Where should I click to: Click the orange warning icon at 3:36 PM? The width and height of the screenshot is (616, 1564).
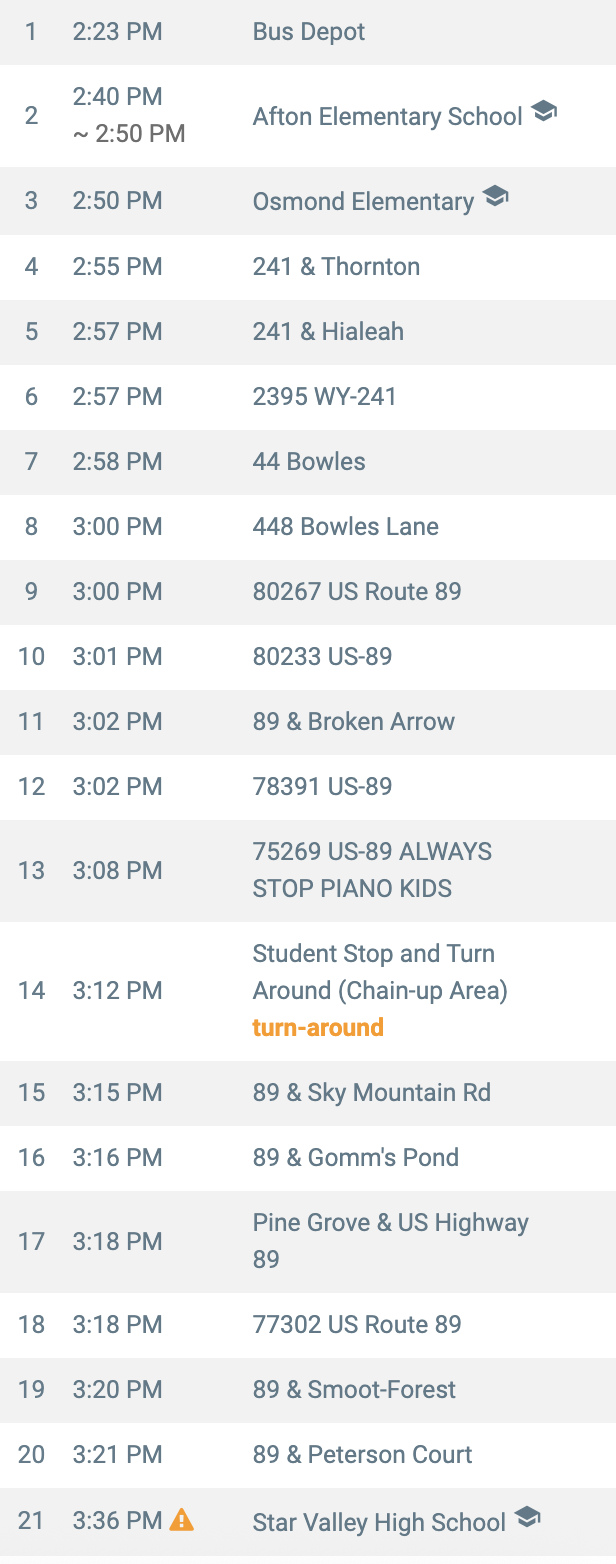[x=181, y=1520]
